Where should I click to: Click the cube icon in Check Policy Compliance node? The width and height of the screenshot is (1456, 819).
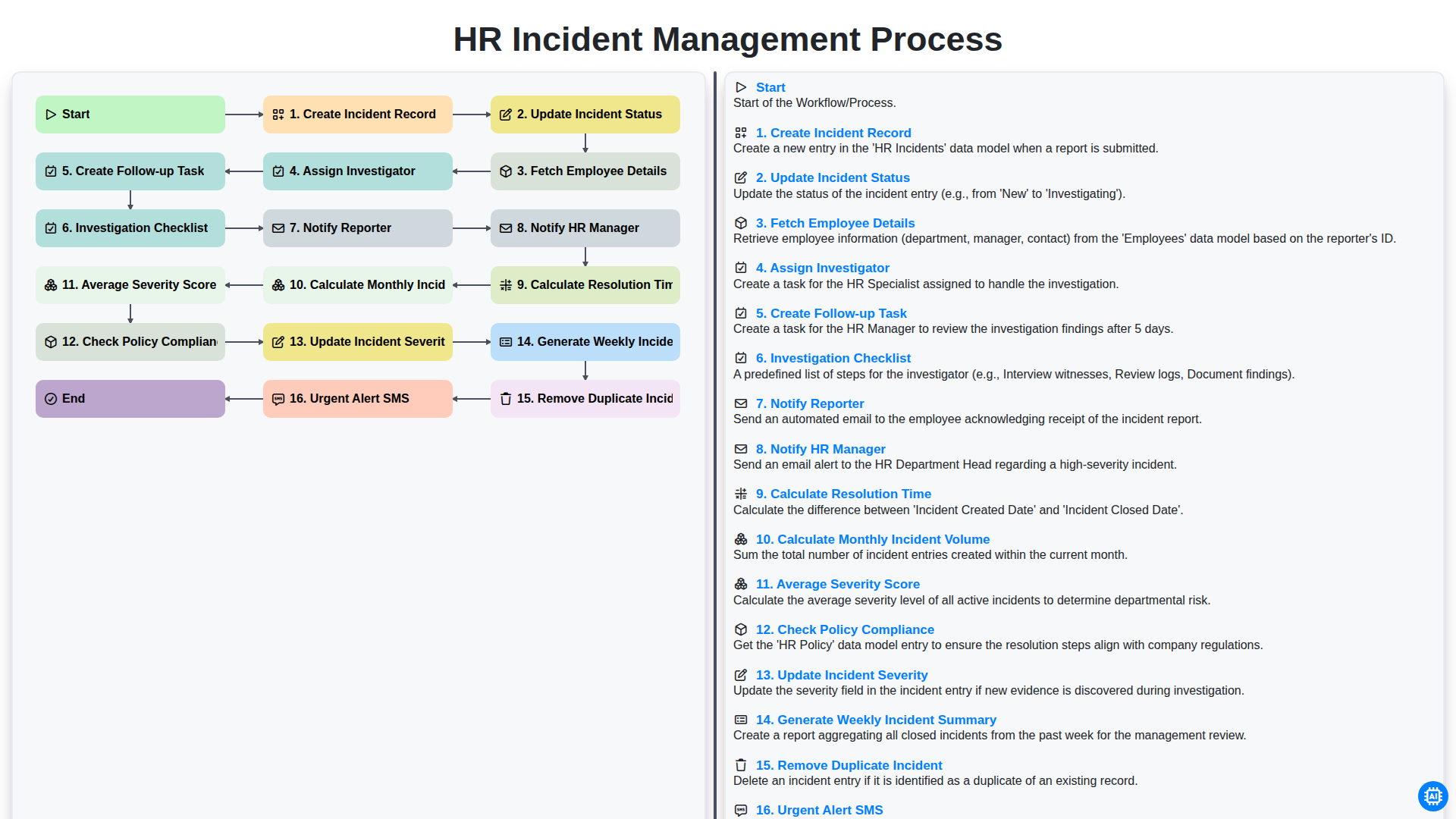(51, 342)
